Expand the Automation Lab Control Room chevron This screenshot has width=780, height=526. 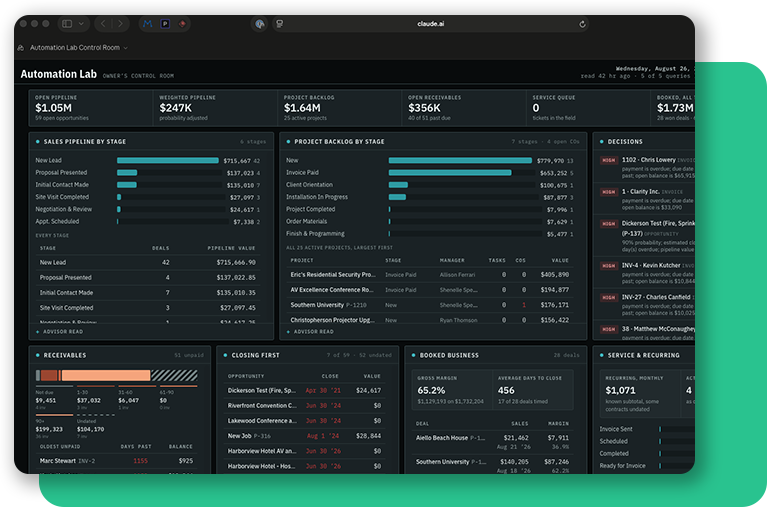click(x=125, y=48)
